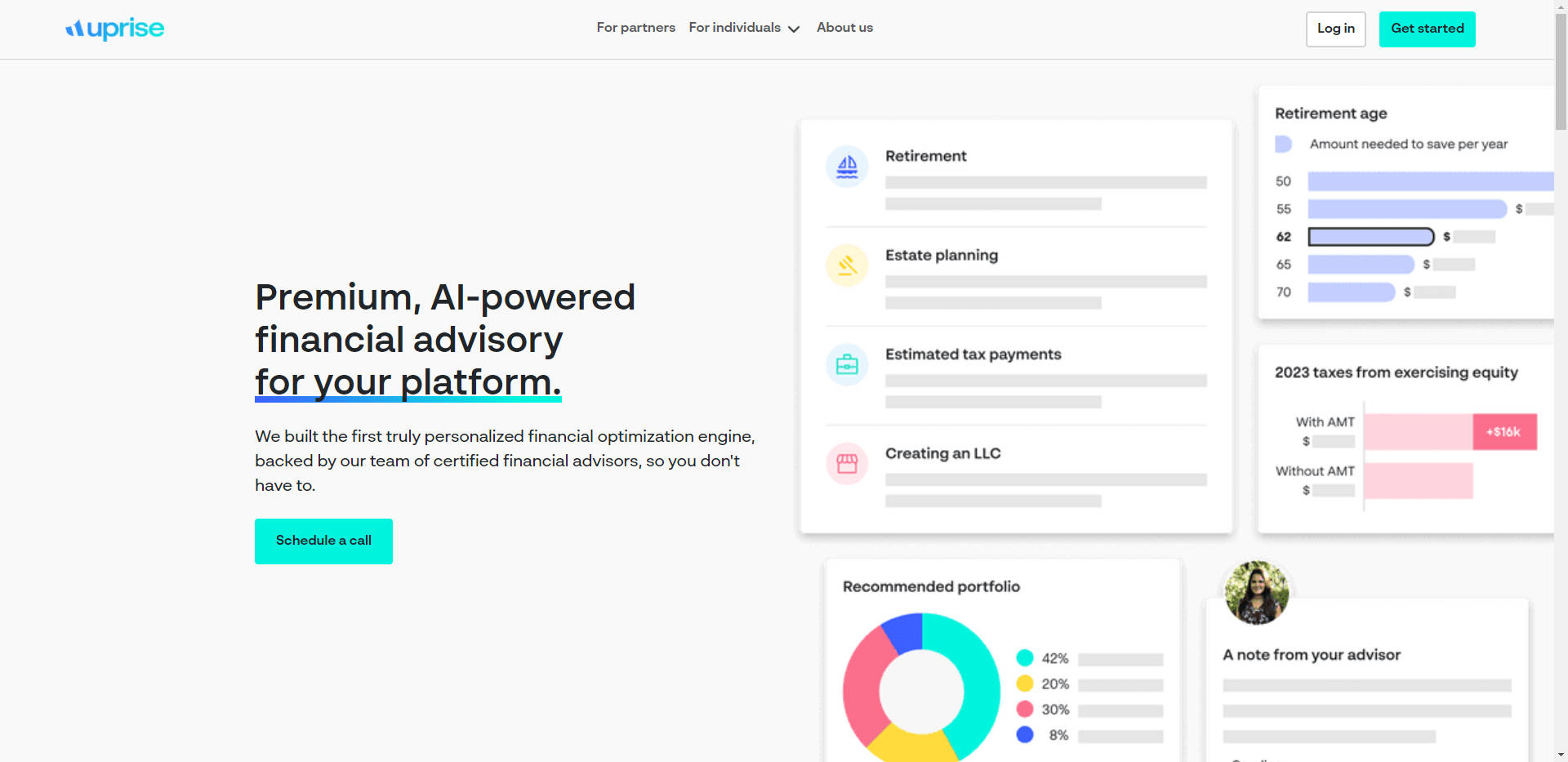The height and width of the screenshot is (762, 1568).
Task: Click the Log in button
Action: point(1335,29)
